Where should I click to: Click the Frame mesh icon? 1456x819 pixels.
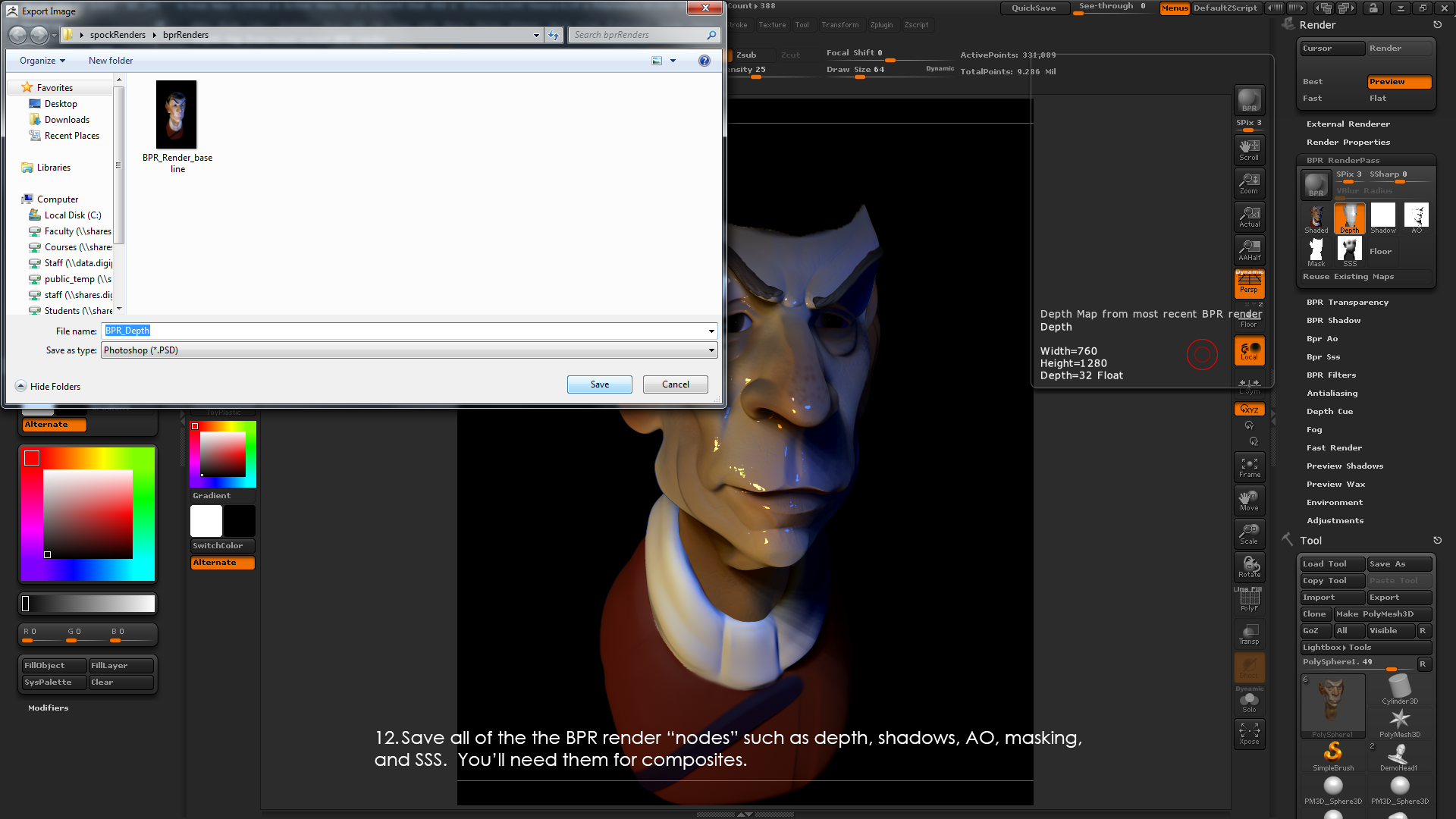tap(1249, 466)
